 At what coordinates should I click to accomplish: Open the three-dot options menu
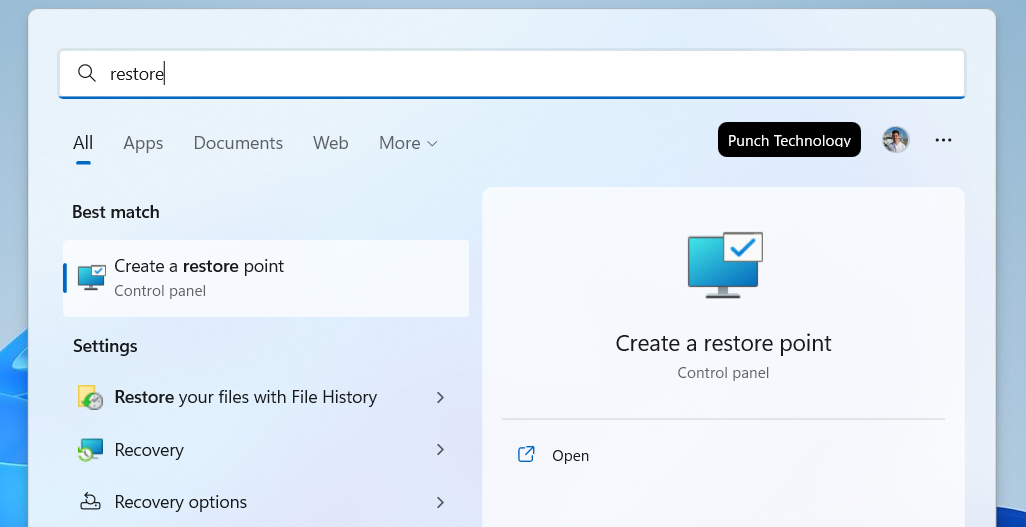943,139
